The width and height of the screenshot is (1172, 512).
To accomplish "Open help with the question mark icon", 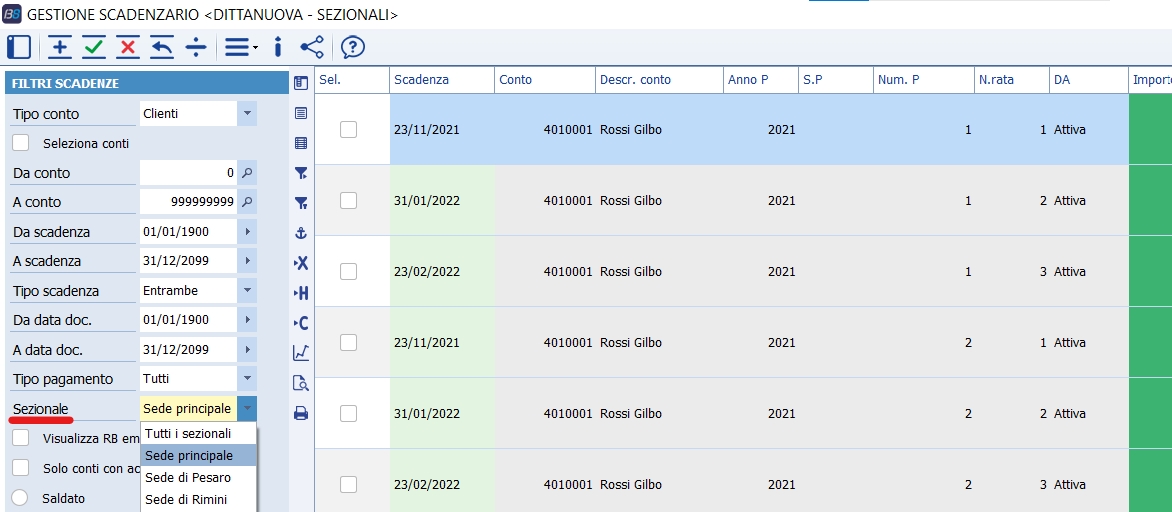I will (353, 47).
